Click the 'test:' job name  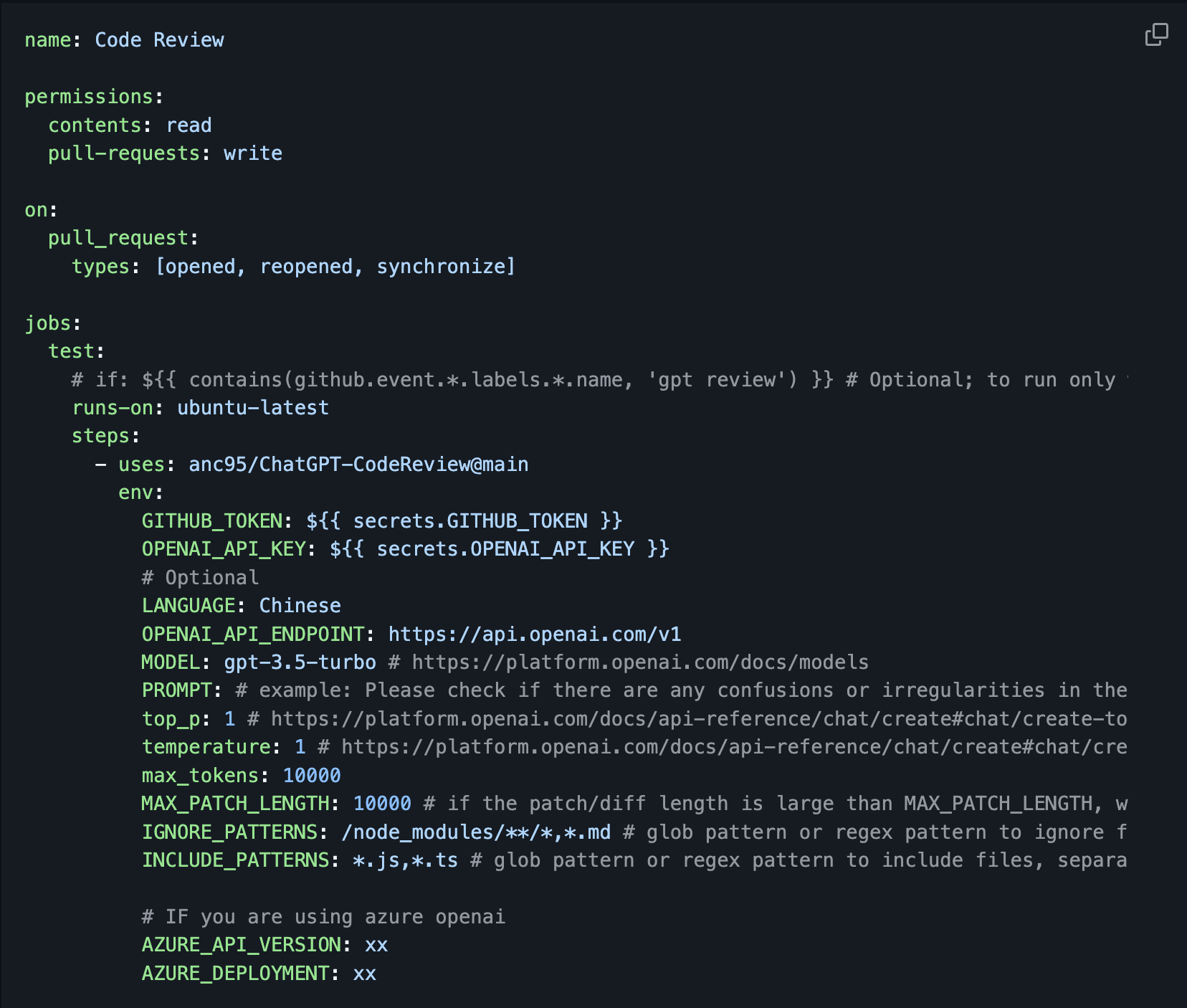point(77,351)
